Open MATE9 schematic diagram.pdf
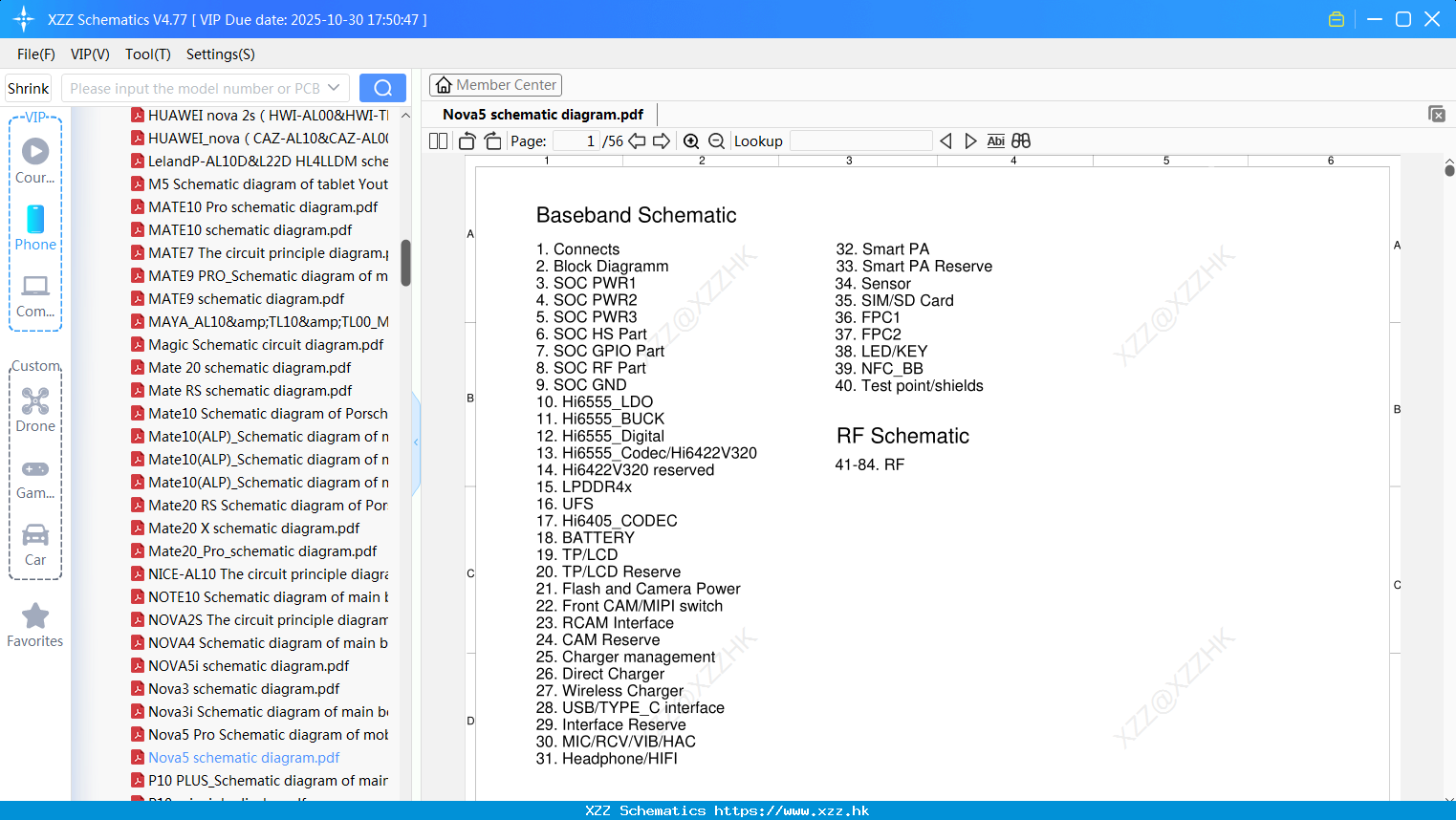This screenshot has width=1456, height=820. (x=238, y=298)
